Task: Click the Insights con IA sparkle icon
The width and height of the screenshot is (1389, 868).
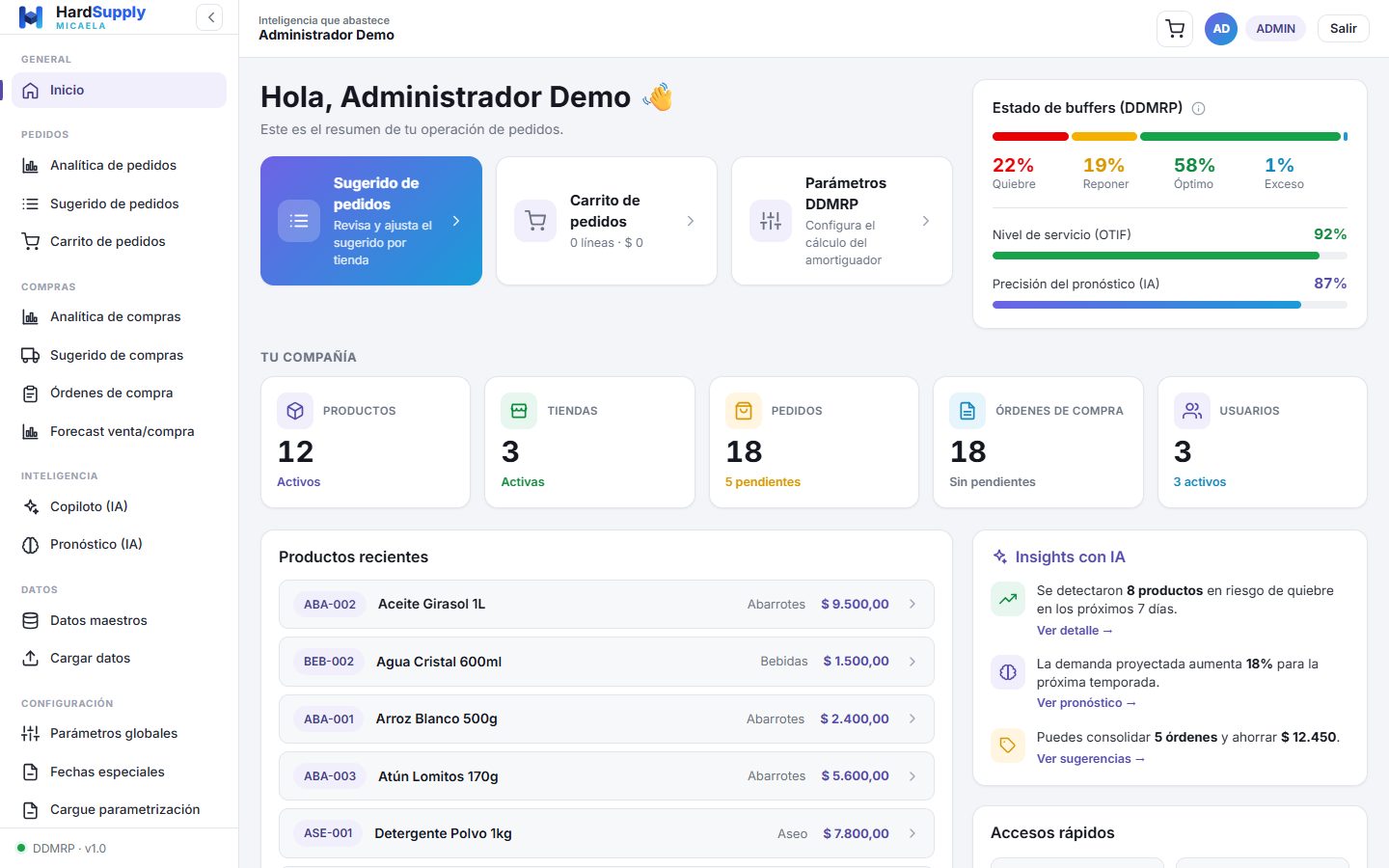Action: (x=1000, y=556)
